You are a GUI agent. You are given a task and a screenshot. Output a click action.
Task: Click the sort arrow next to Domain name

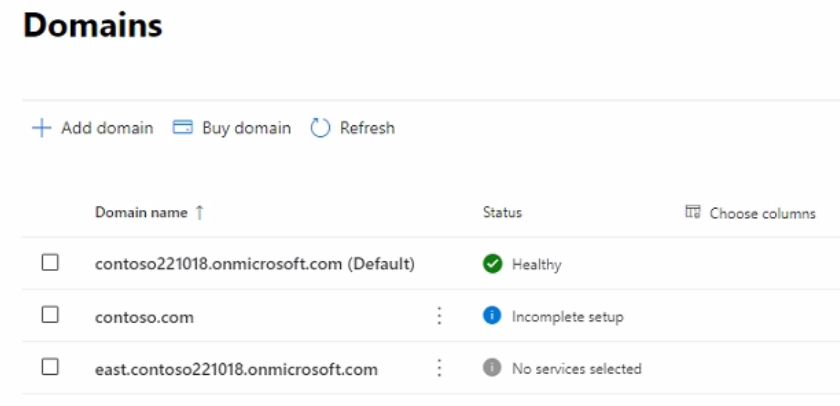click(199, 213)
